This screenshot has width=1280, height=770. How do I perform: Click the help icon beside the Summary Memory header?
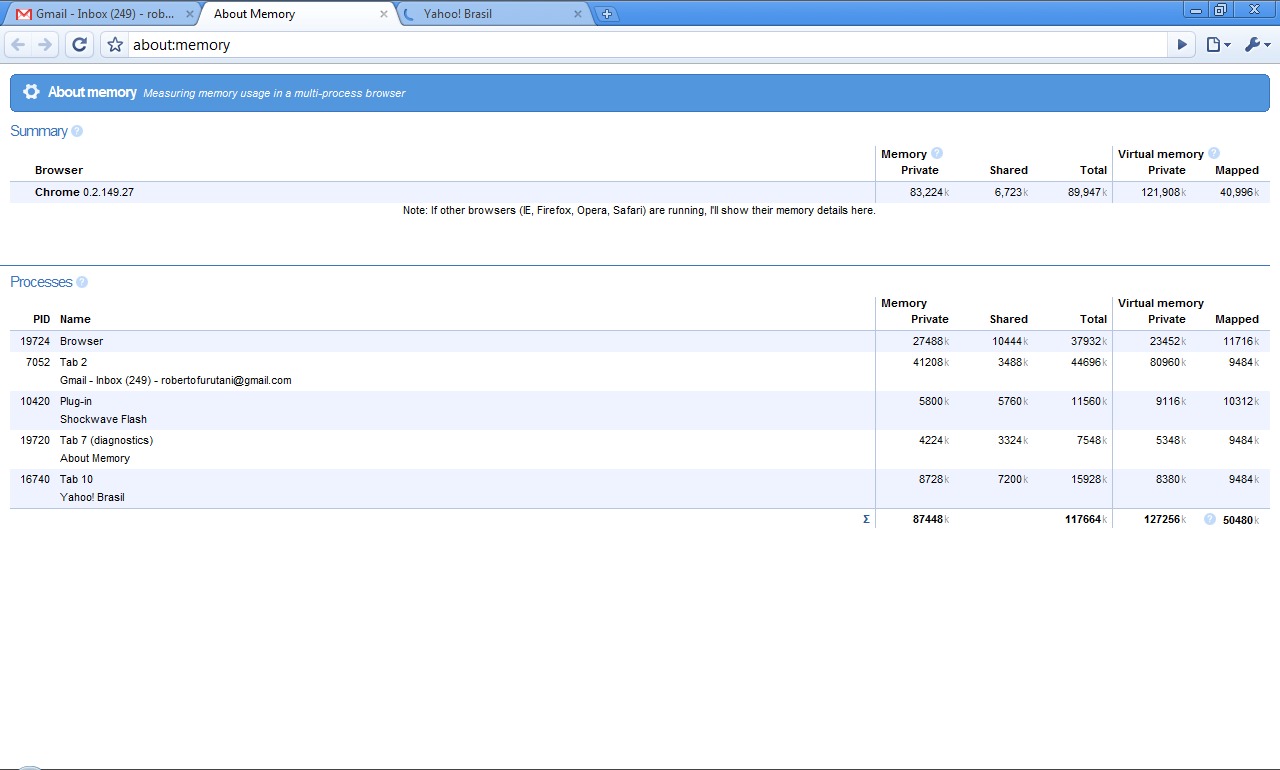point(937,153)
